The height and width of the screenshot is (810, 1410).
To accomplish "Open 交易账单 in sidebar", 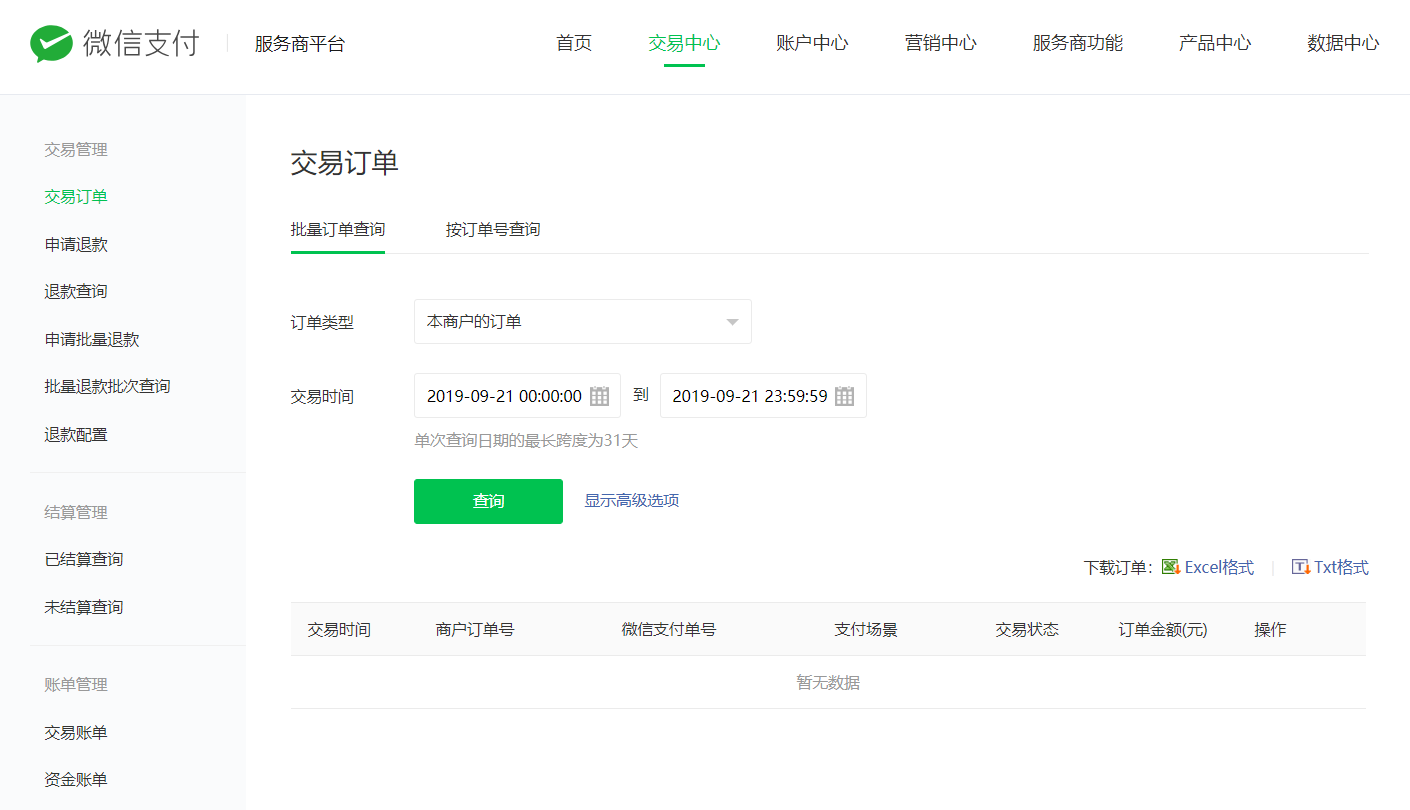I will tap(76, 733).
